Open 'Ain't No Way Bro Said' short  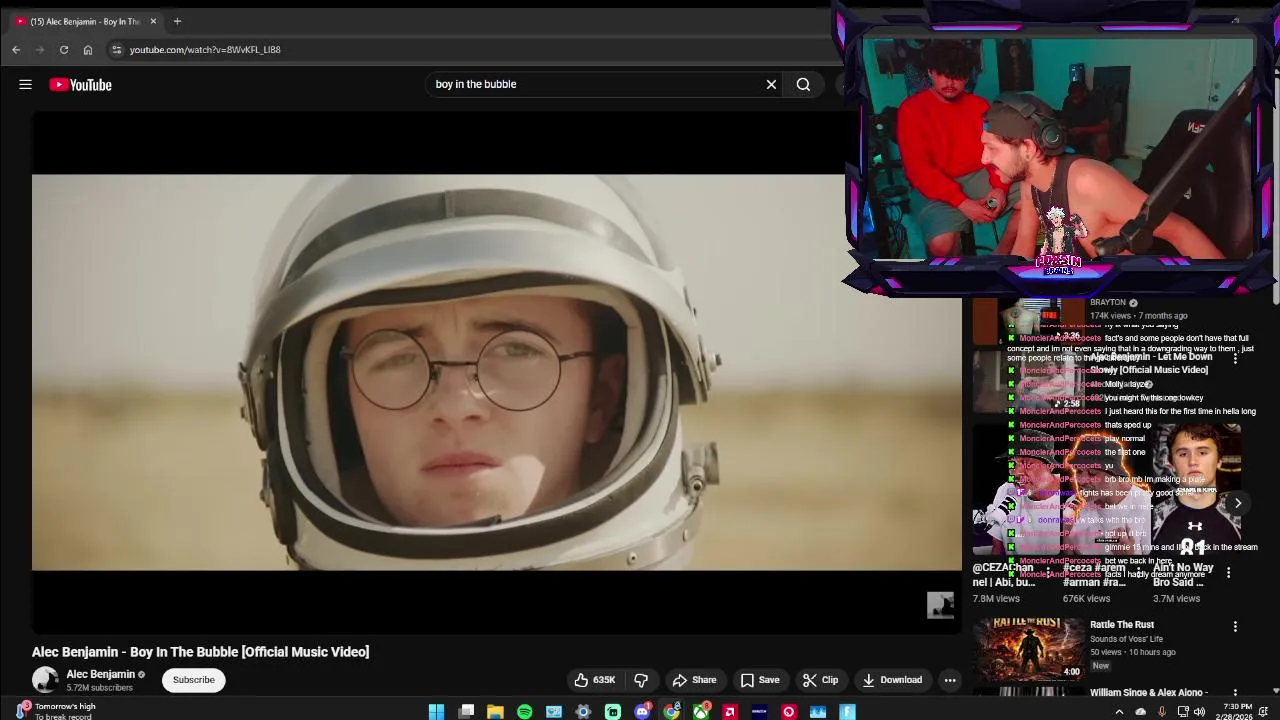coord(1196,490)
